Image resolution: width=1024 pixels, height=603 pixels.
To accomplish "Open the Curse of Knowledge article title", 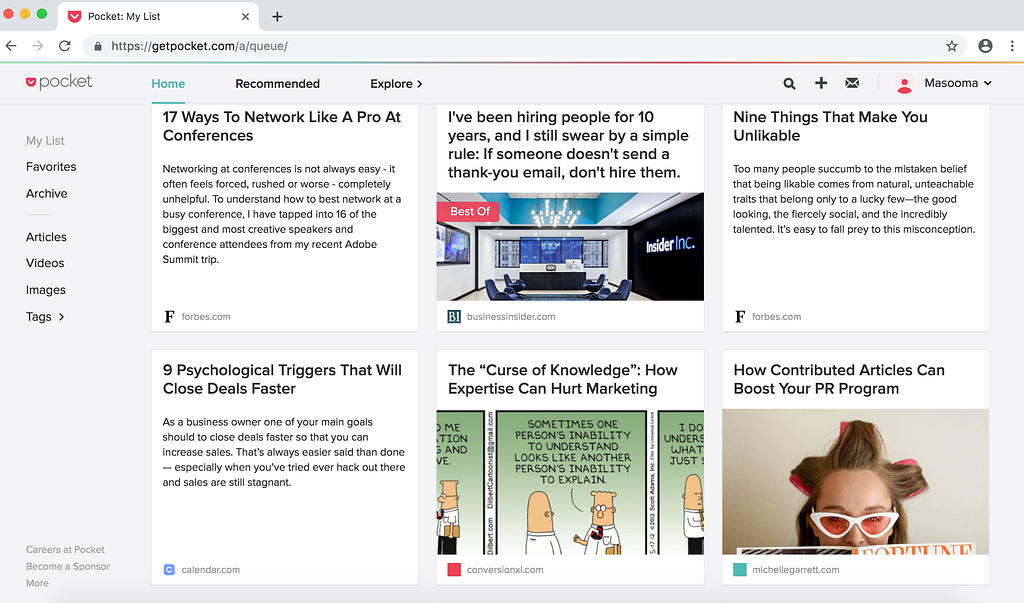I will pos(562,379).
